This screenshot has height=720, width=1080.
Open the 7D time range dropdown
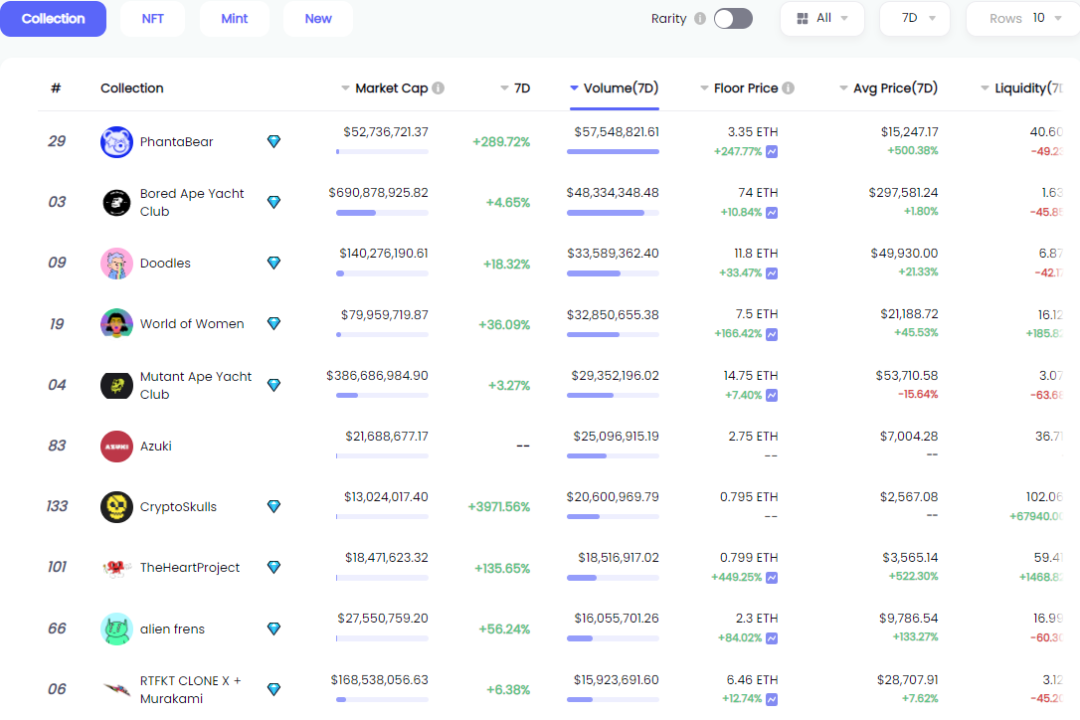coord(915,19)
